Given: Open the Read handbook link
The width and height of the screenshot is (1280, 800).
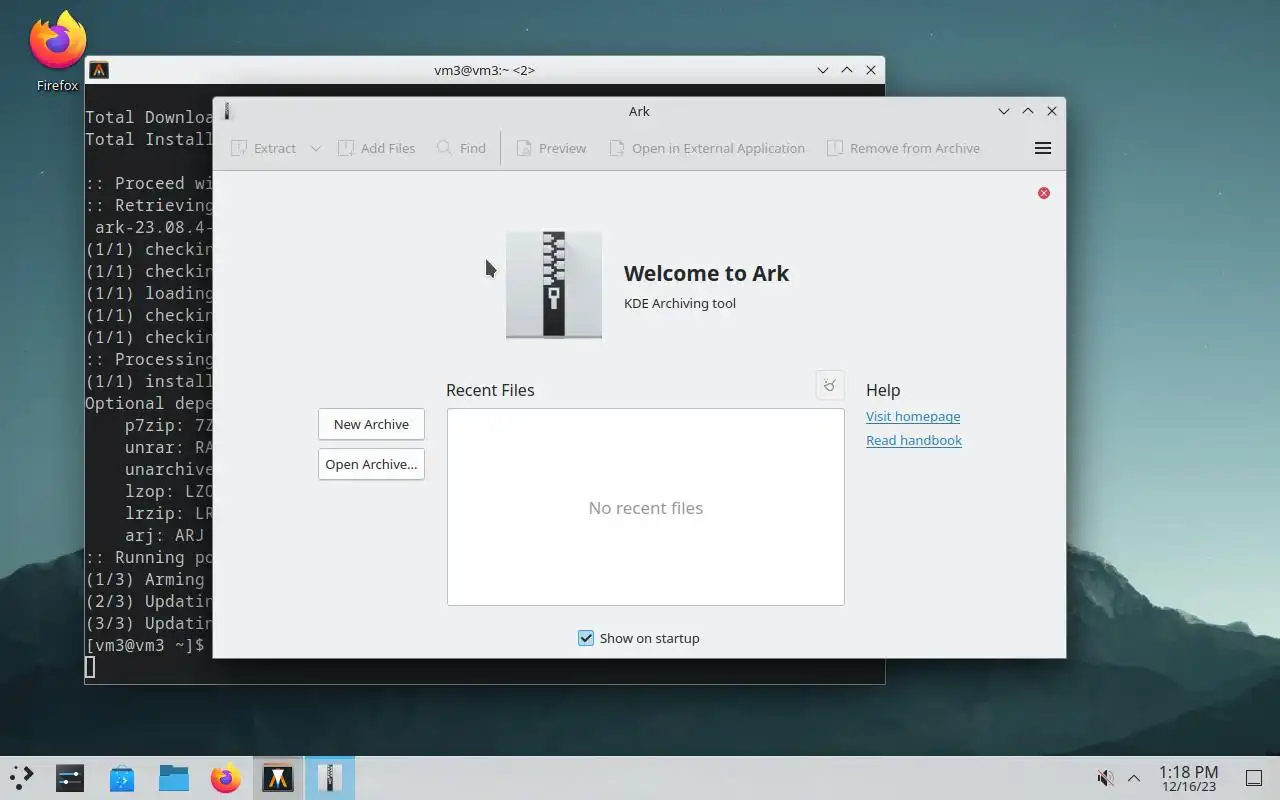Looking at the screenshot, I should [914, 440].
